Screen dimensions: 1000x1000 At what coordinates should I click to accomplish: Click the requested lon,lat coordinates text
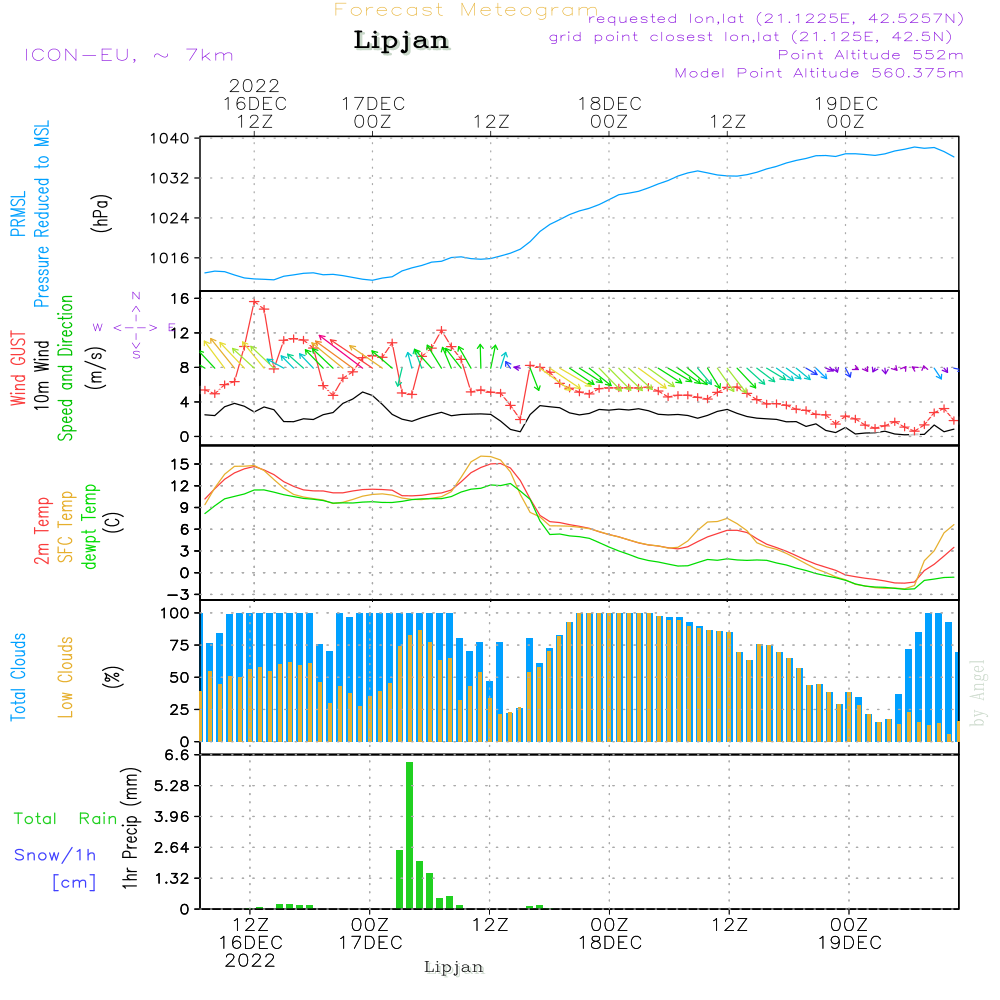click(776, 19)
